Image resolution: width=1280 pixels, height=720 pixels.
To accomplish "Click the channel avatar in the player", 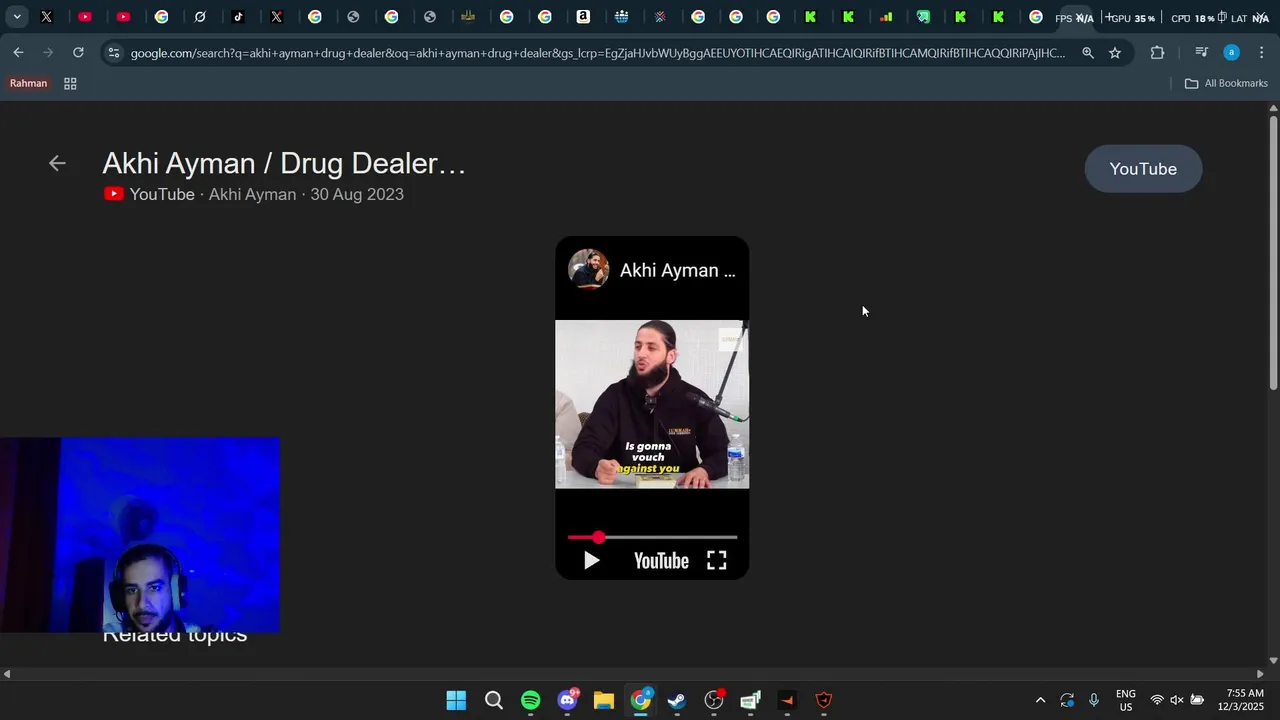I will (588, 270).
